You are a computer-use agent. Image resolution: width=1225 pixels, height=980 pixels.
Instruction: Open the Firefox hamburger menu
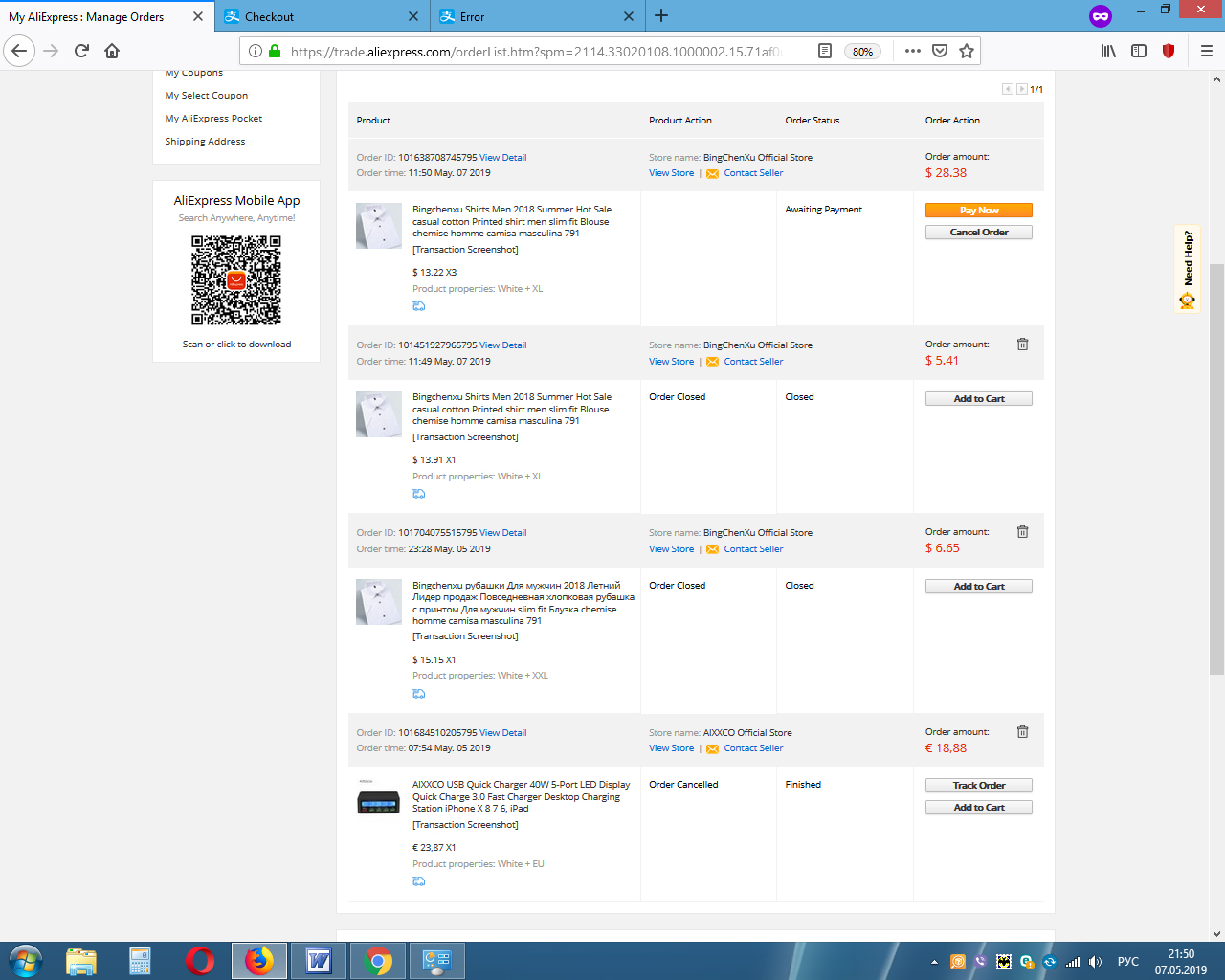click(x=1206, y=51)
